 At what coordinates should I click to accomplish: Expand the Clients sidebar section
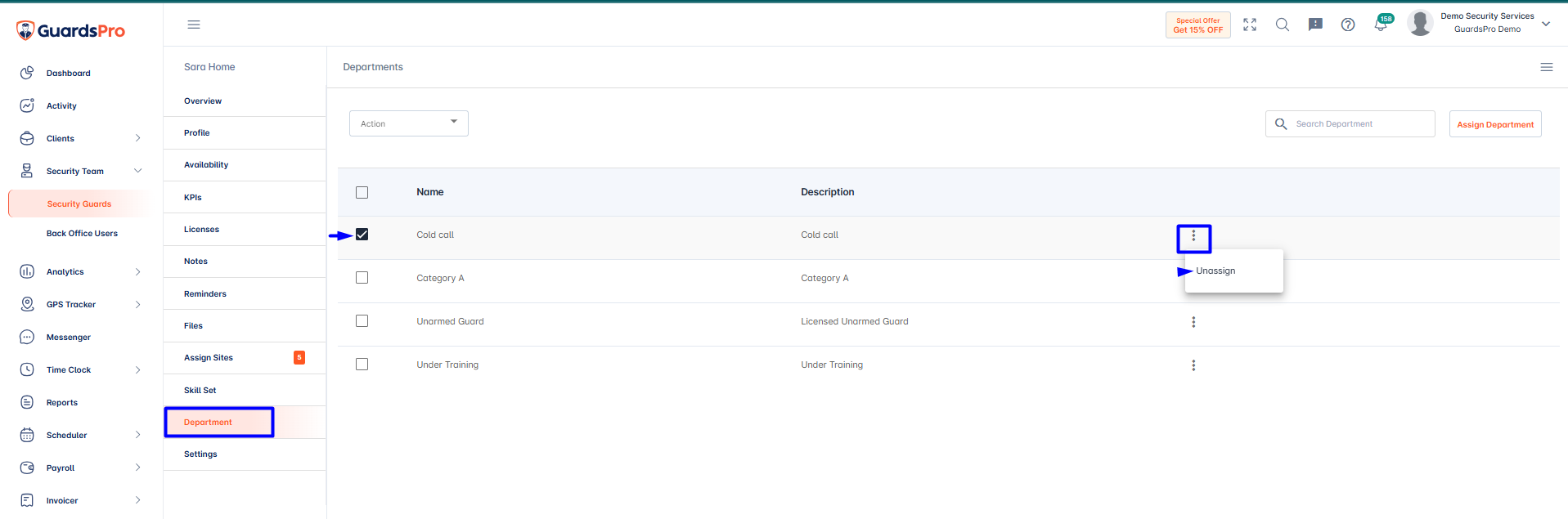[x=81, y=138]
